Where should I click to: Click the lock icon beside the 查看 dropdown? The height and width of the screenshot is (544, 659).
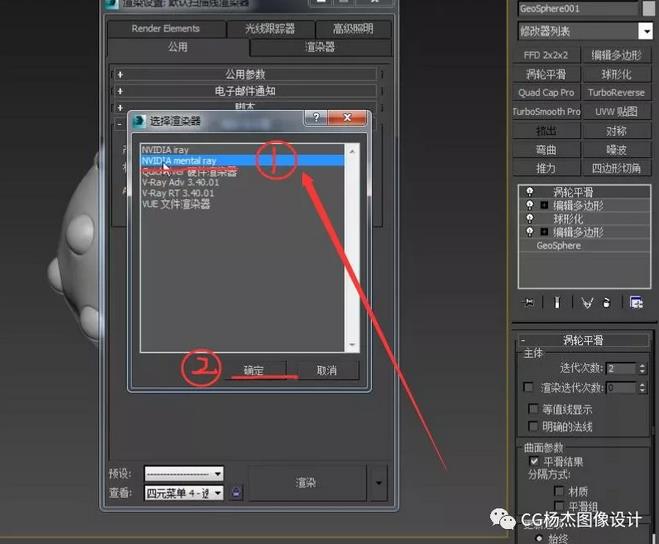236,492
